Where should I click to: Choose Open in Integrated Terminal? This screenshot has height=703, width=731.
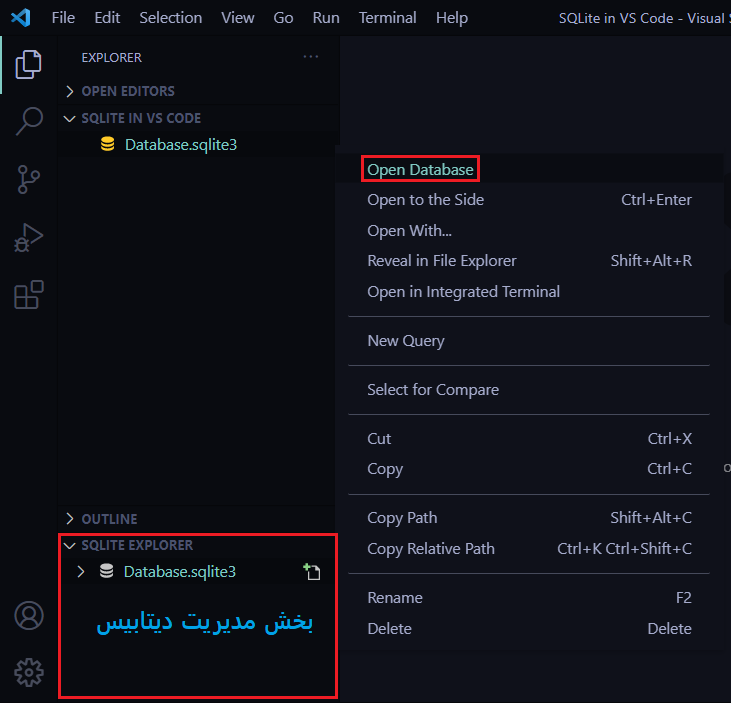click(529, 291)
